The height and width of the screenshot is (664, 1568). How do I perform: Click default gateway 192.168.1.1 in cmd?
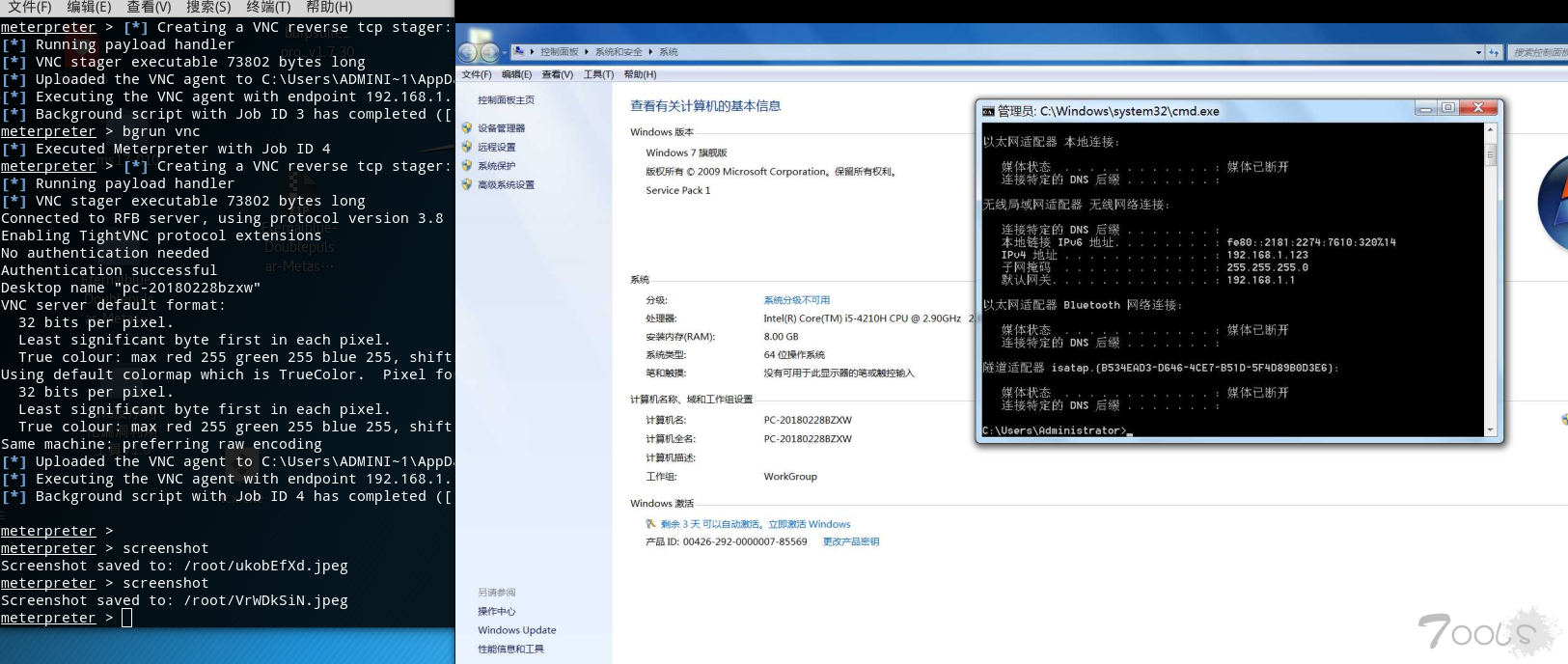pyautogui.click(x=1260, y=280)
